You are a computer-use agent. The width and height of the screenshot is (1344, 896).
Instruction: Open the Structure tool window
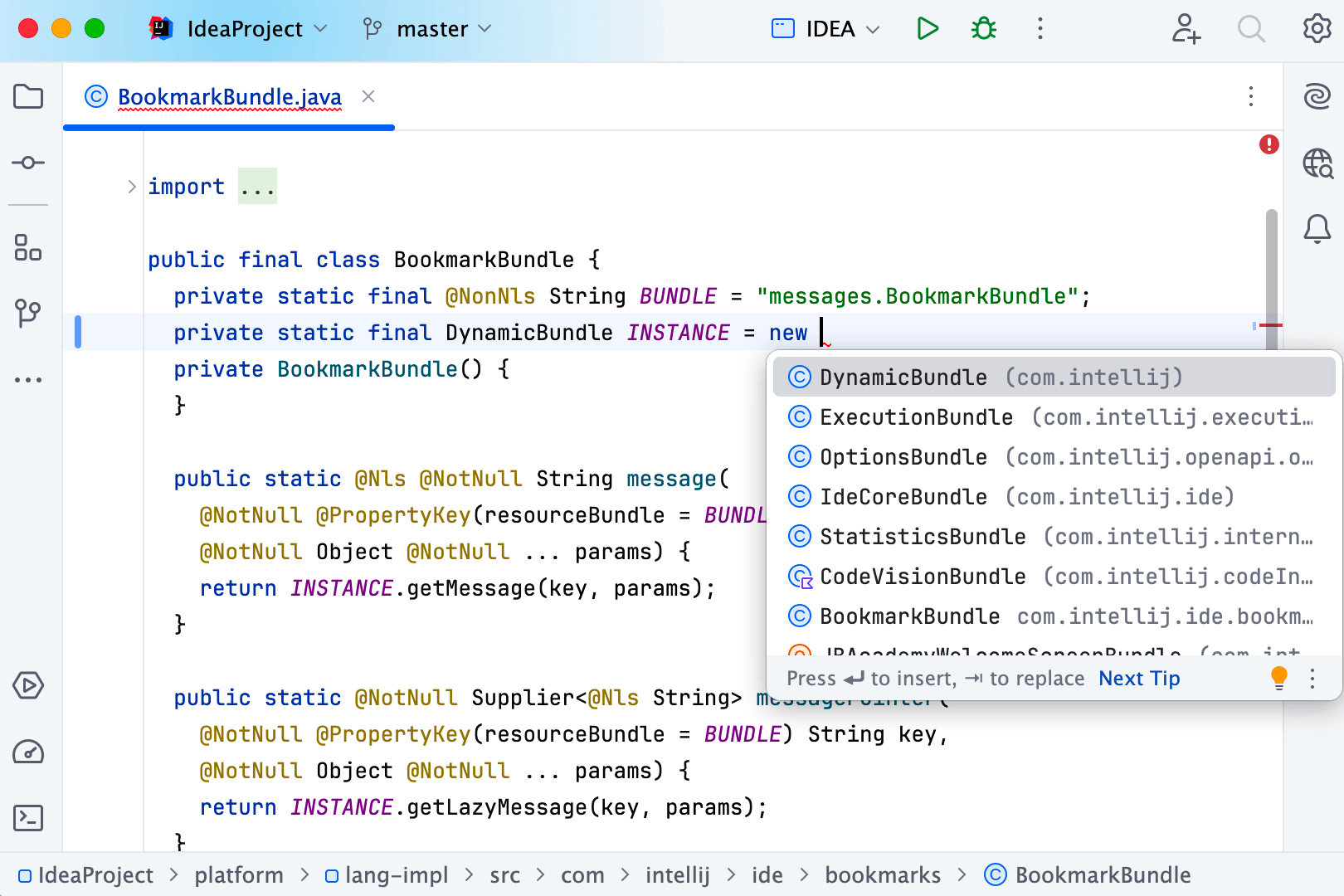27,247
